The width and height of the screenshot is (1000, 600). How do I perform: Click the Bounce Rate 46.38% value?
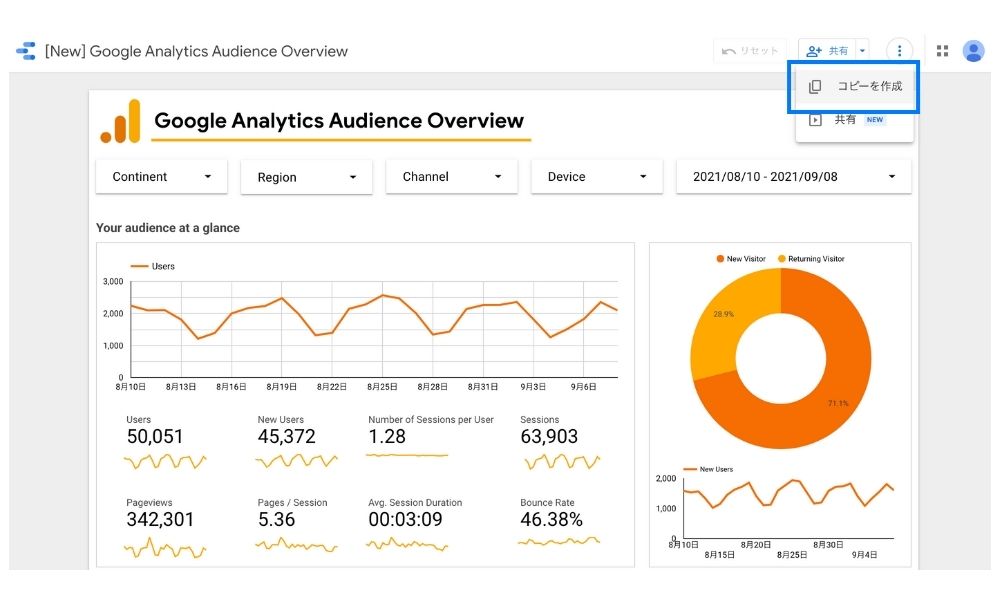pos(551,520)
